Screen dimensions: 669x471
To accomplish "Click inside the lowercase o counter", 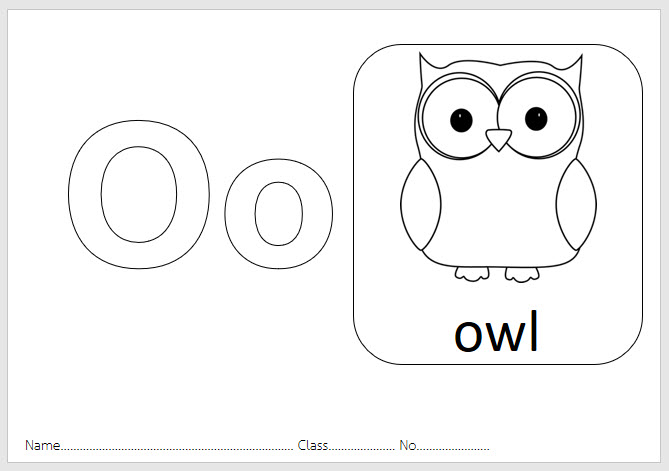I will click(279, 214).
